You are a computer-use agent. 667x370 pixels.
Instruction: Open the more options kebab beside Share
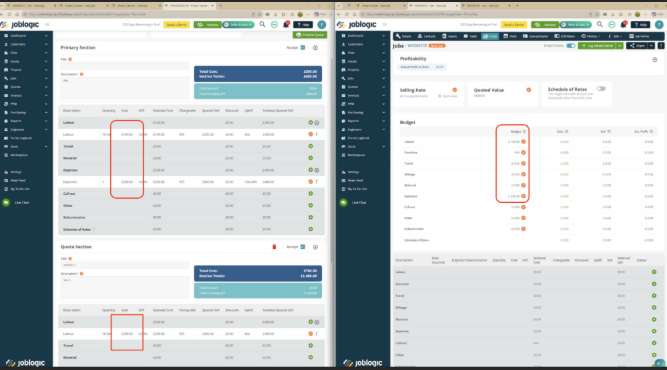(661, 46)
